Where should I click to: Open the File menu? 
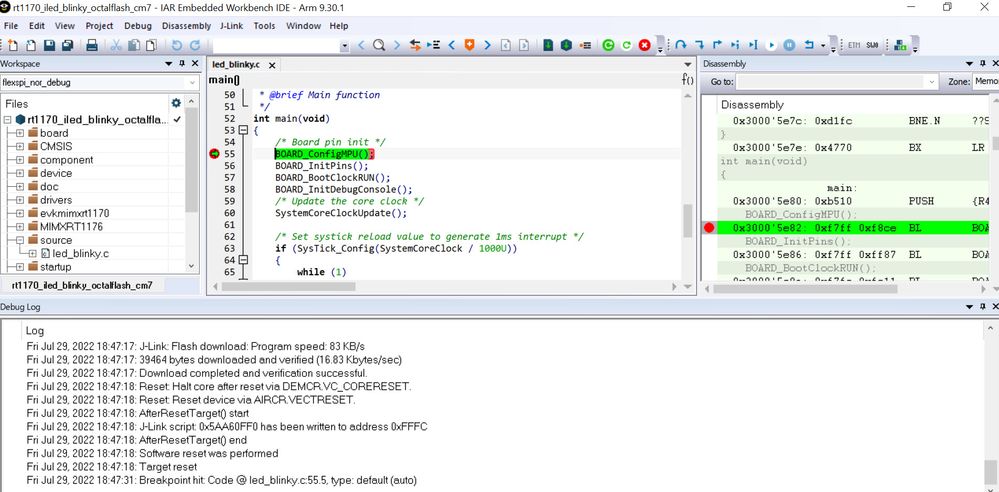[11, 25]
